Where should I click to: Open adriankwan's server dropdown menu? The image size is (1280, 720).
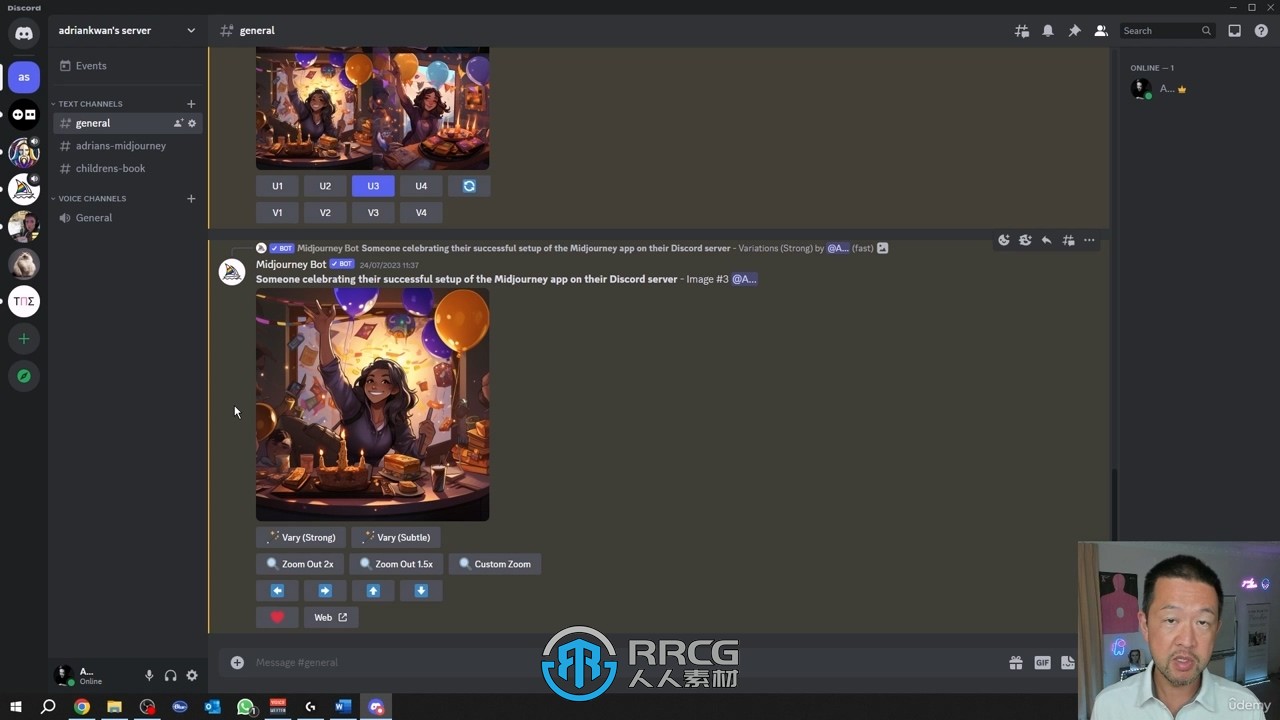point(127,31)
